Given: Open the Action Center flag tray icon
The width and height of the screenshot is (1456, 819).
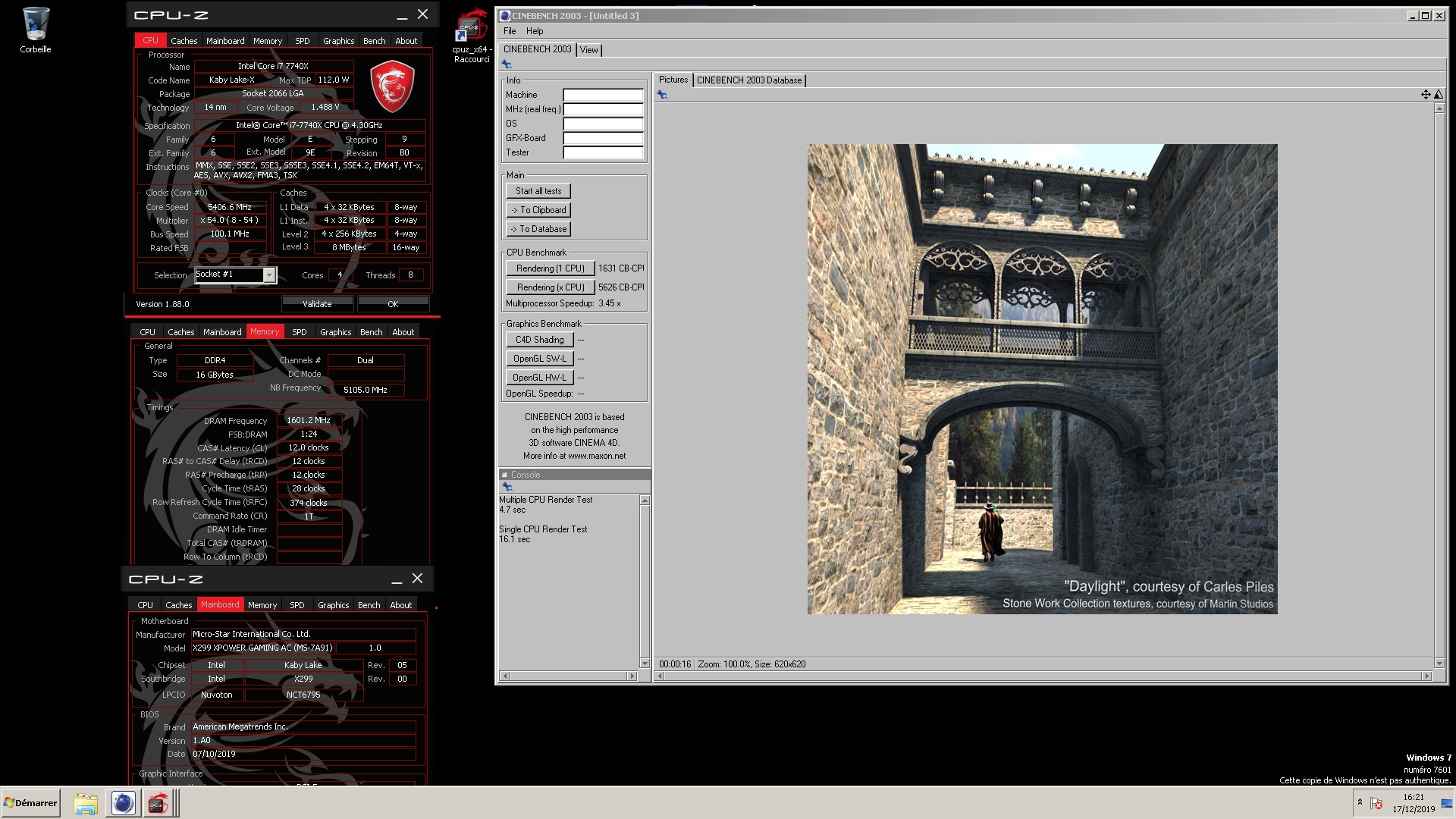Looking at the screenshot, I should click(1376, 803).
